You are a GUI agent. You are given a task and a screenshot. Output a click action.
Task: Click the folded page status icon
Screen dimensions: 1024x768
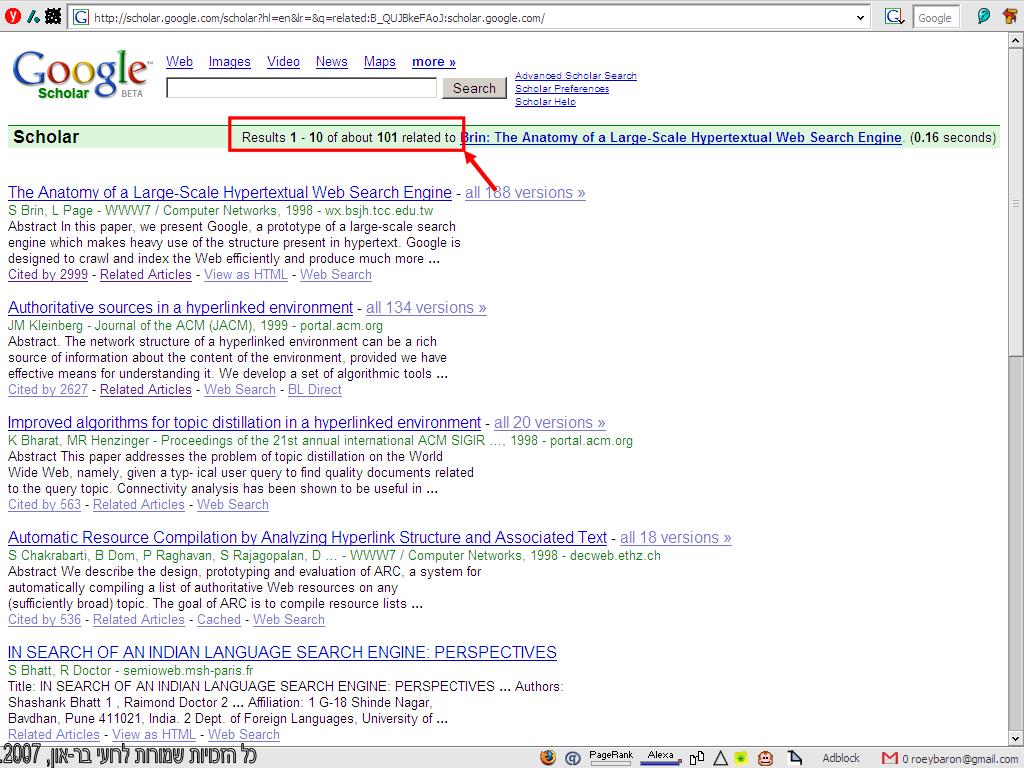[x=794, y=758]
